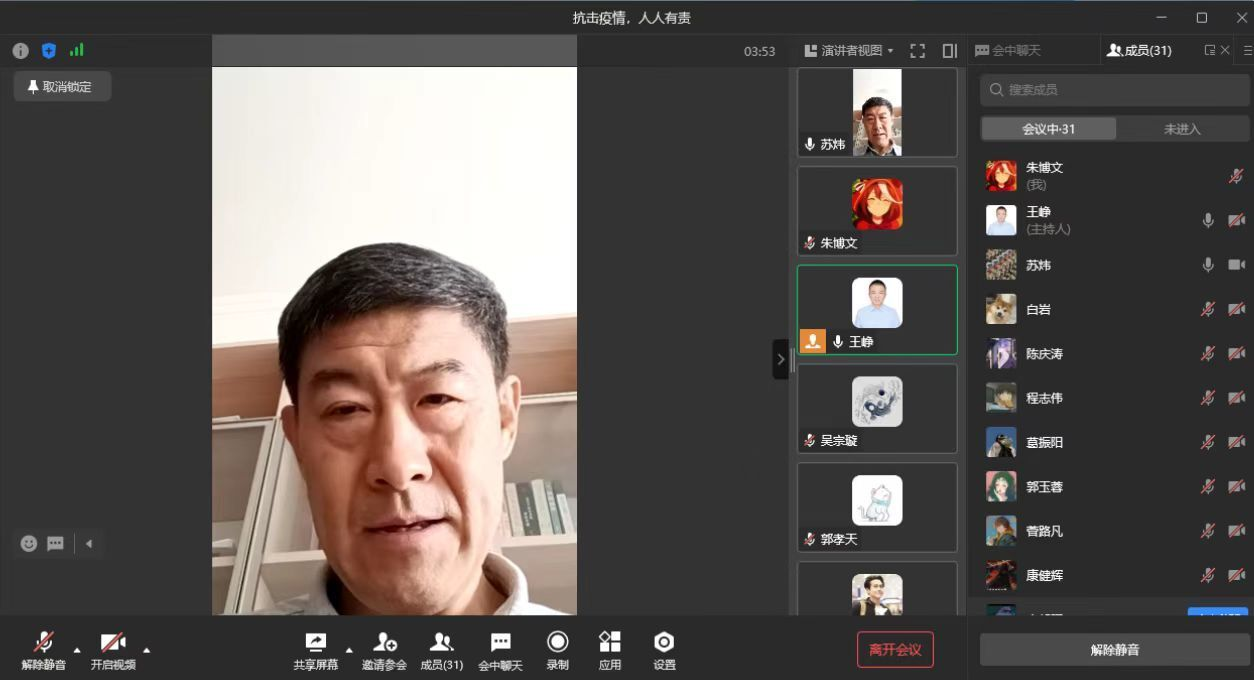Start recording the meeting
This screenshot has width=1254, height=680.
[557, 642]
